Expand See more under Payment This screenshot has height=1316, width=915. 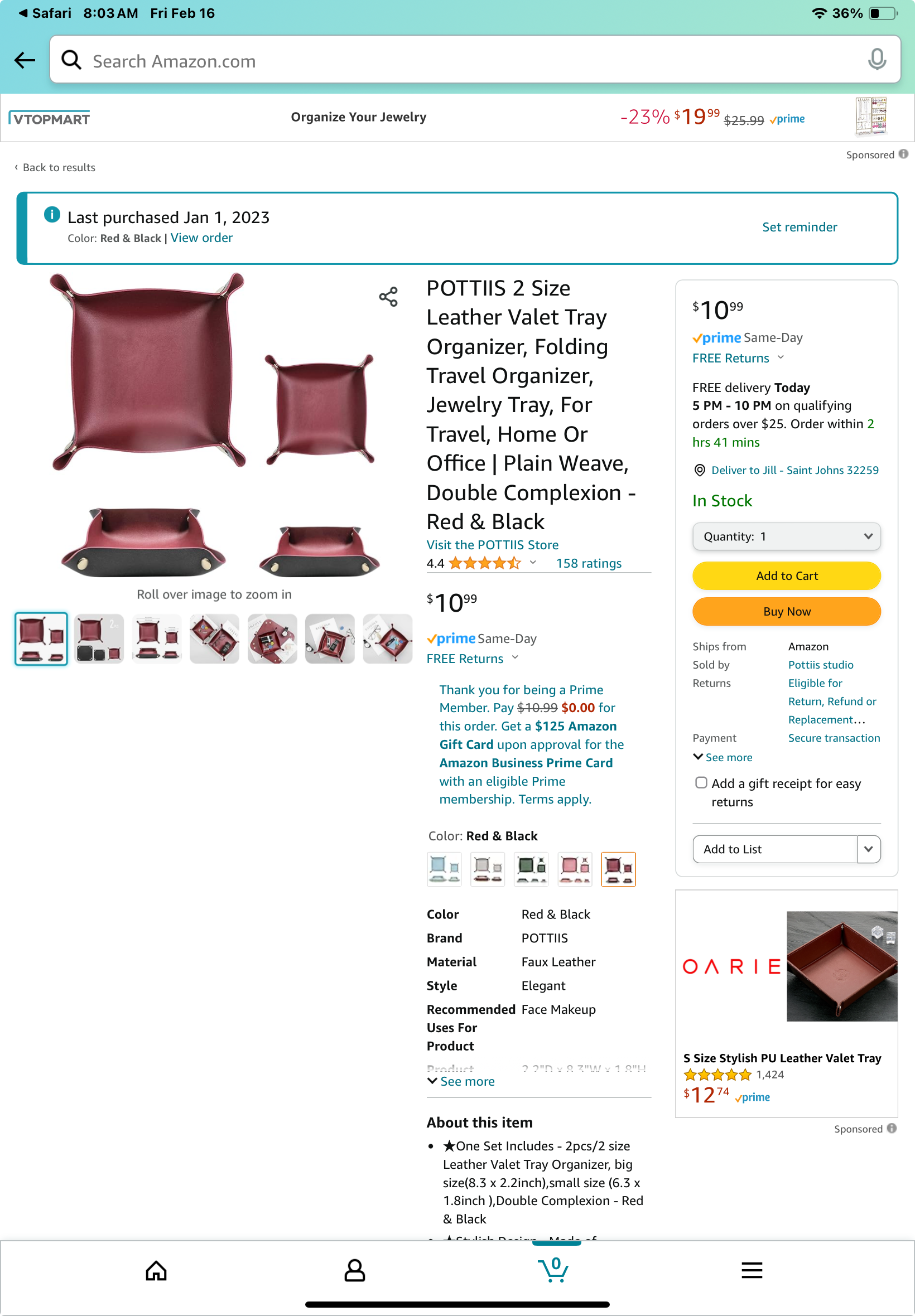(x=723, y=757)
